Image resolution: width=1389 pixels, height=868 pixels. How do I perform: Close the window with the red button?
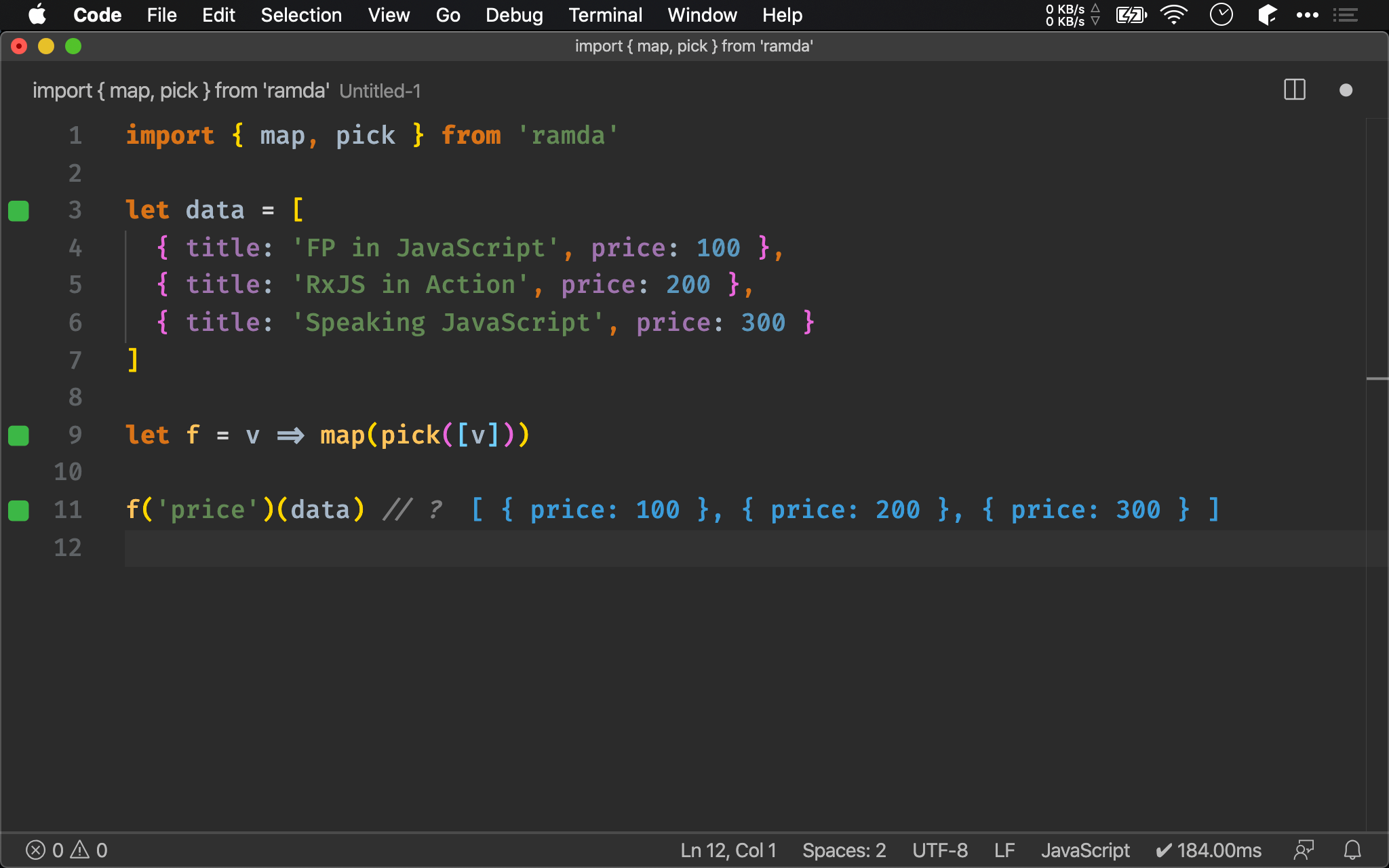tap(19, 46)
